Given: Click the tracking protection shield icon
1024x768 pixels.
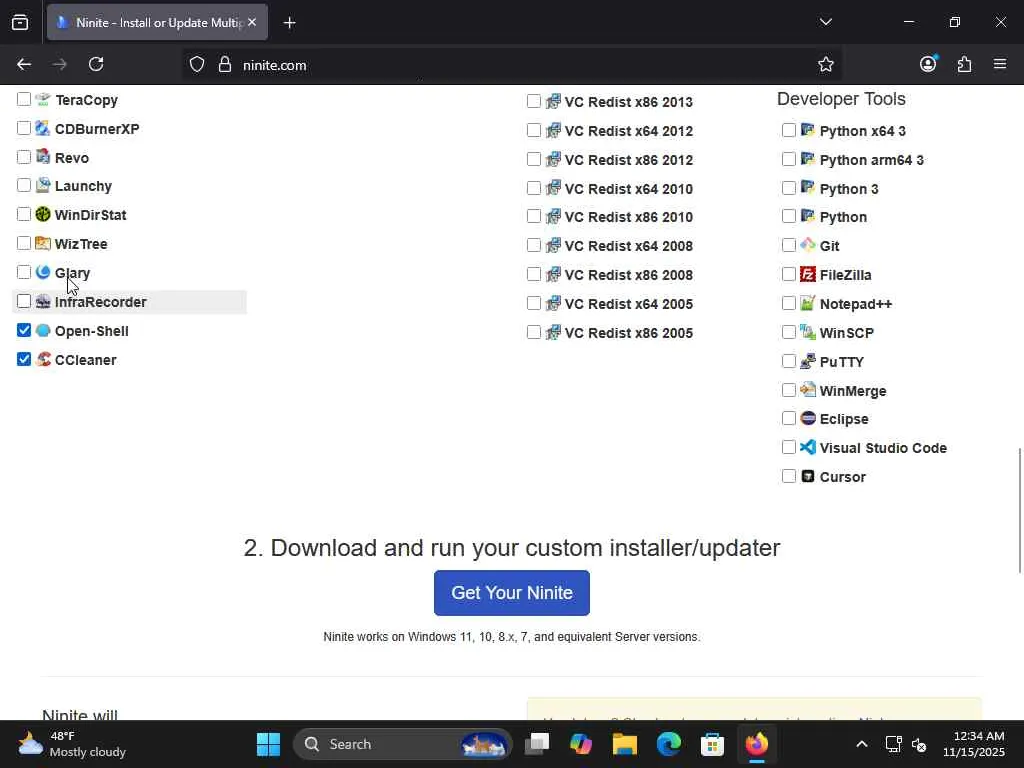Looking at the screenshot, I should coord(197,65).
